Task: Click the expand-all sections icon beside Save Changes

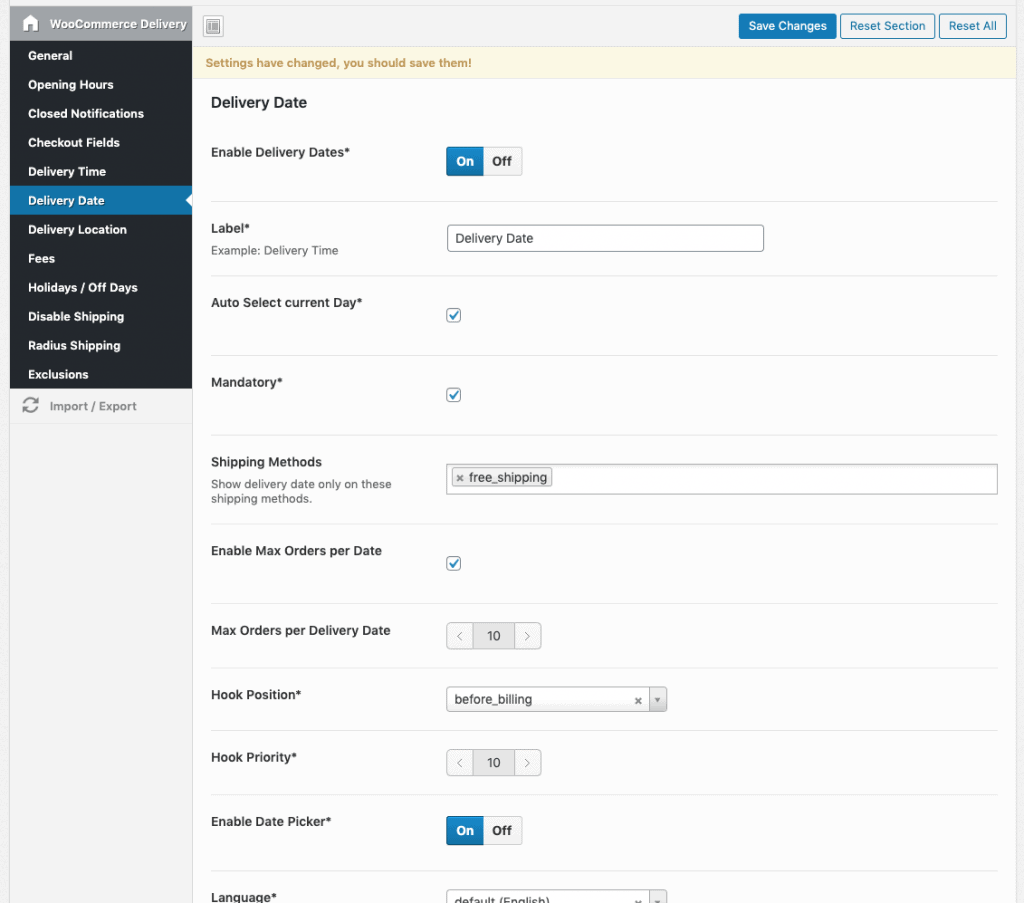Action: [213, 26]
